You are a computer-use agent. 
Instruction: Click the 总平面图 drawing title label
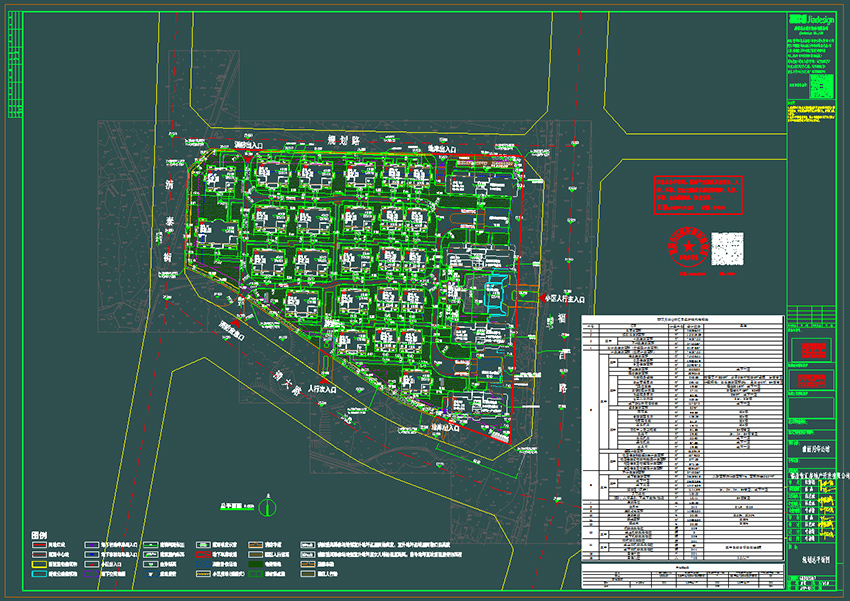point(233,507)
